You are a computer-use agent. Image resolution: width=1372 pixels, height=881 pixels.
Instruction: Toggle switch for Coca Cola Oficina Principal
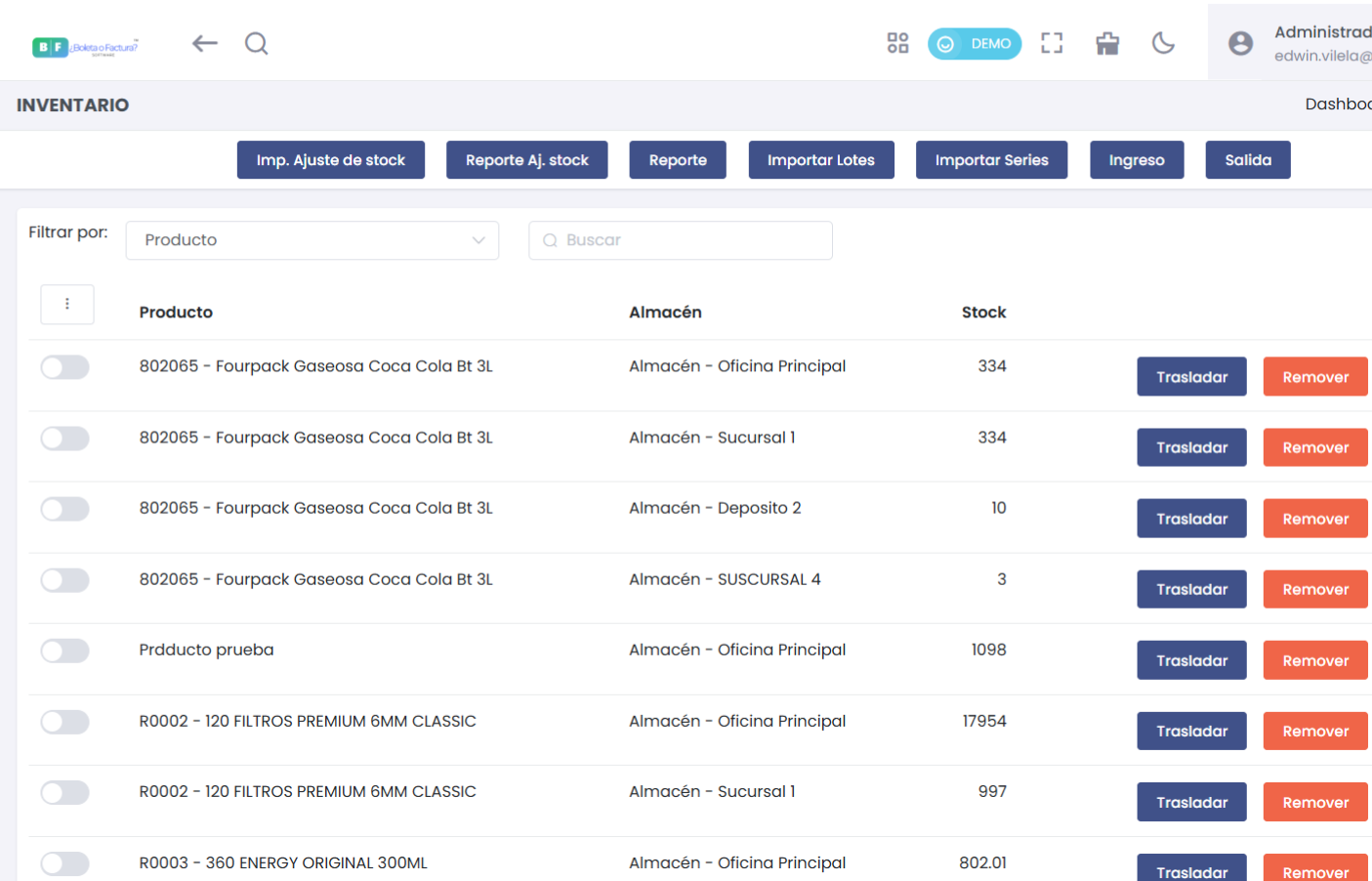point(65,367)
